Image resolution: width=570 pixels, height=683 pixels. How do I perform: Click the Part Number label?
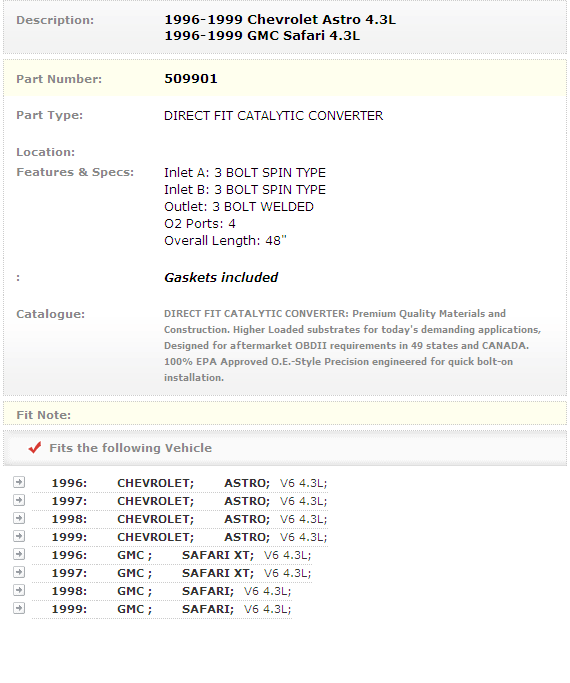pos(59,79)
